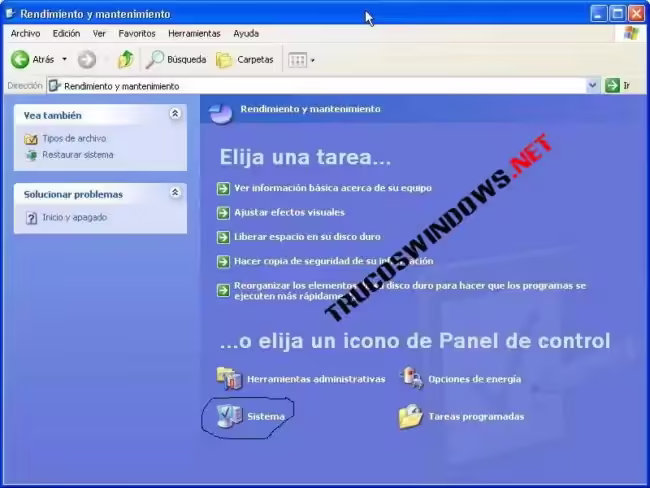This screenshot has height=488, width=650.
Task: Click arrow icon beside Ver información básica
Action: pos(223,189)
